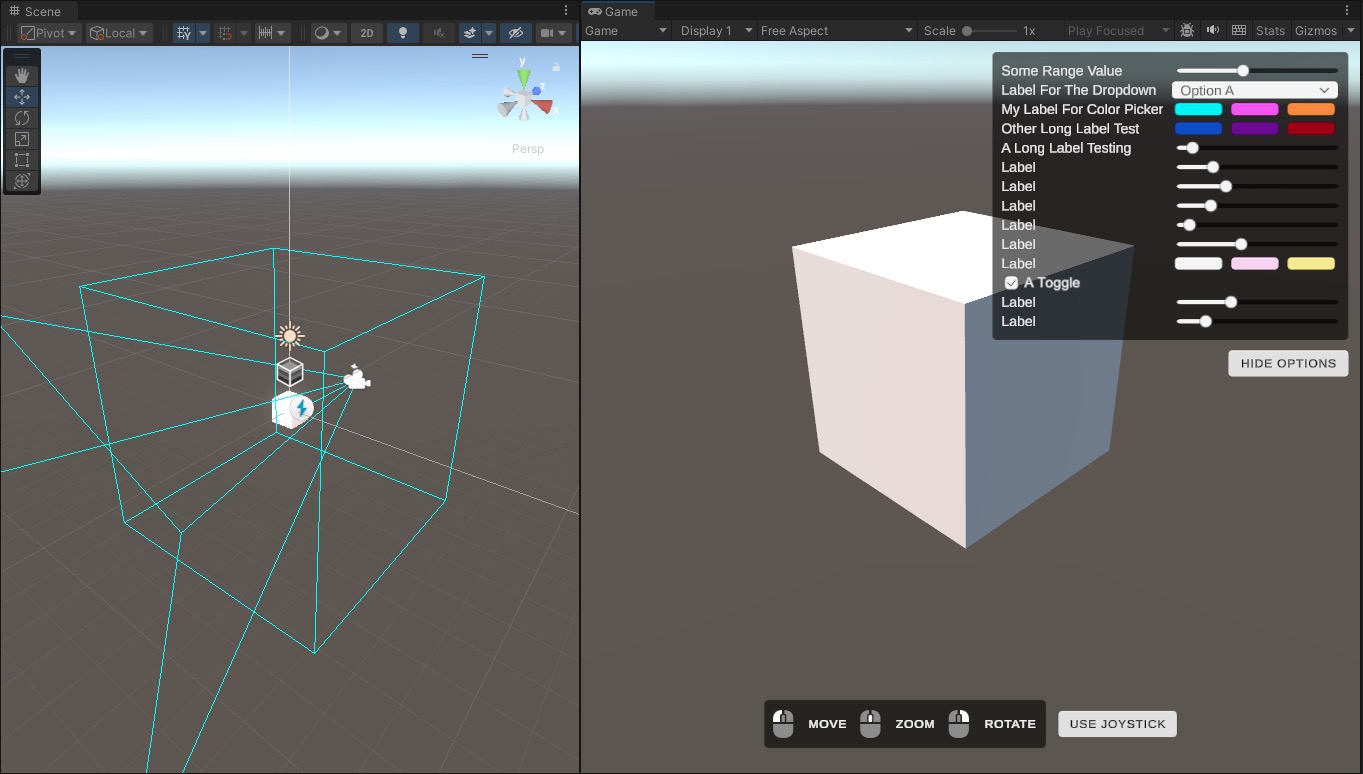Viewport: 1363px width, 774px height.
Task: Open snap increment ruler dropdown
Action: (273, 33)
